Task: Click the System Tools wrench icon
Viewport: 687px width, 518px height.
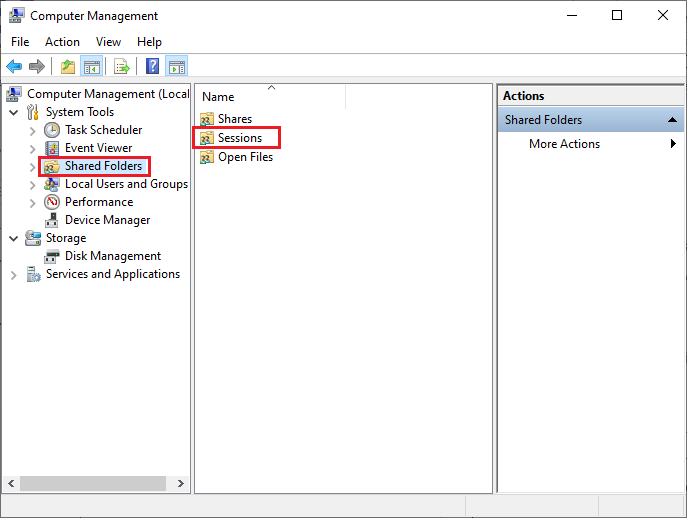Action: tap(32, 112)
